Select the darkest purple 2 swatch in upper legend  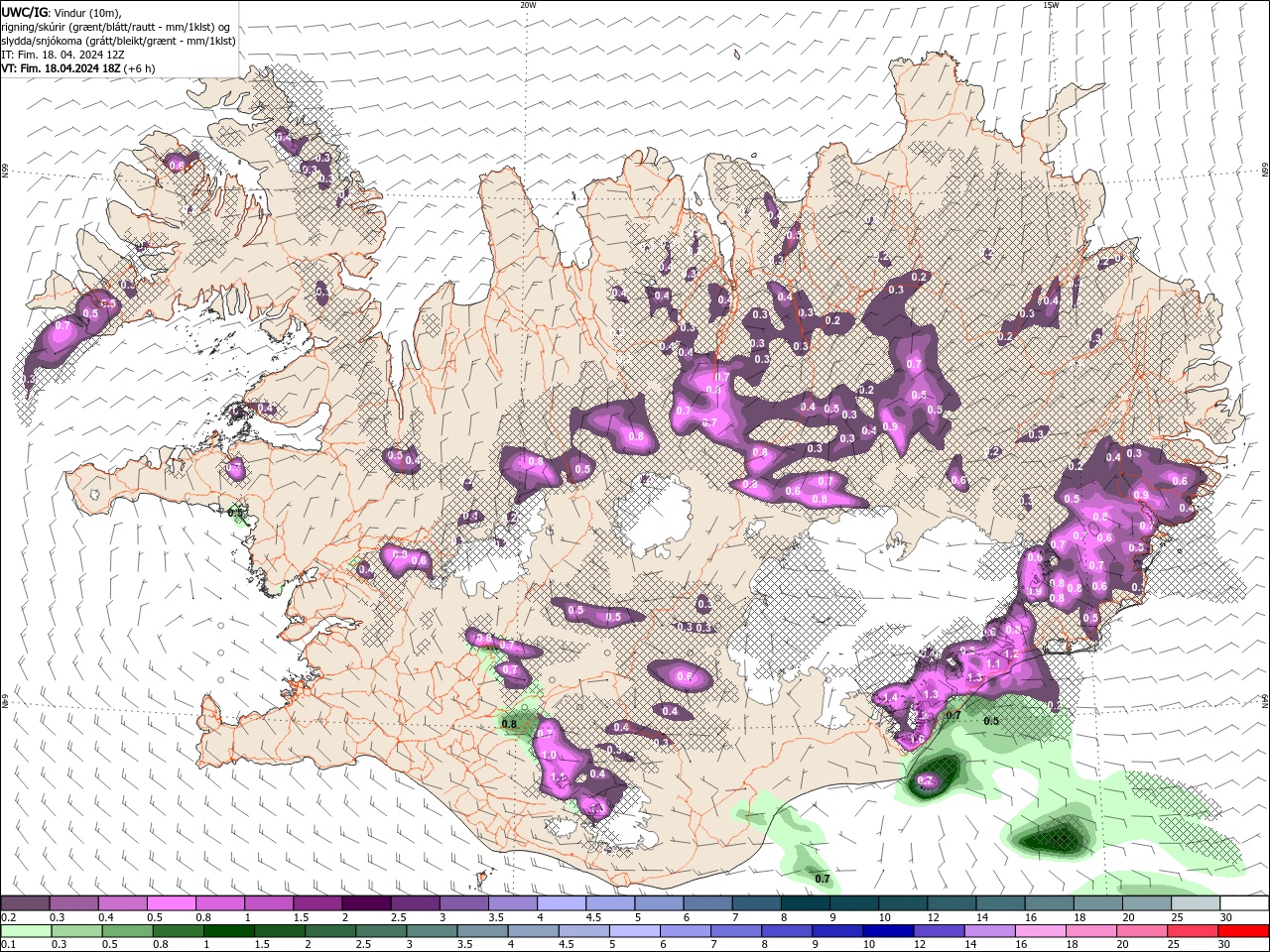tap(366, 902)
